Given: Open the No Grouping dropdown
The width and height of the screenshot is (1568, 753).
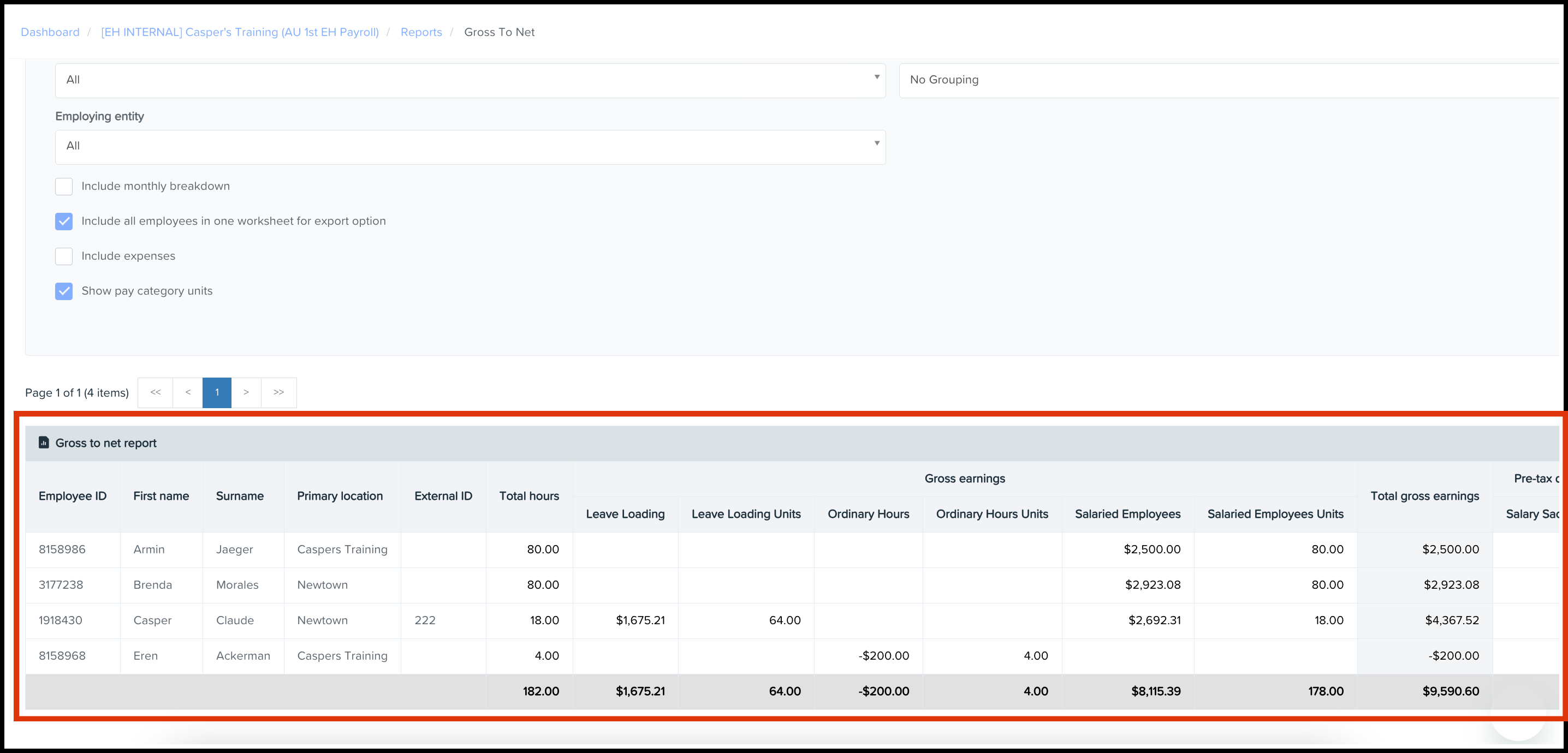Looking at the screenshot, I should 1230,80.
